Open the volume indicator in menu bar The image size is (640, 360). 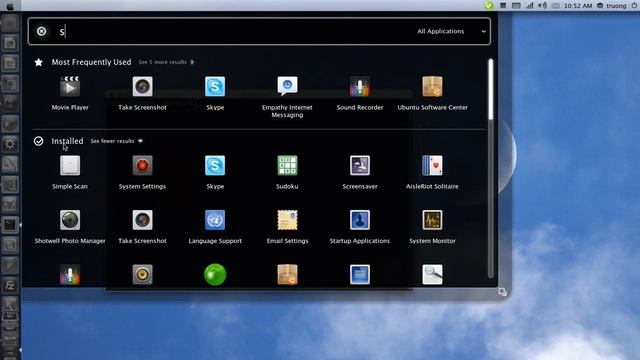(542, 6)
